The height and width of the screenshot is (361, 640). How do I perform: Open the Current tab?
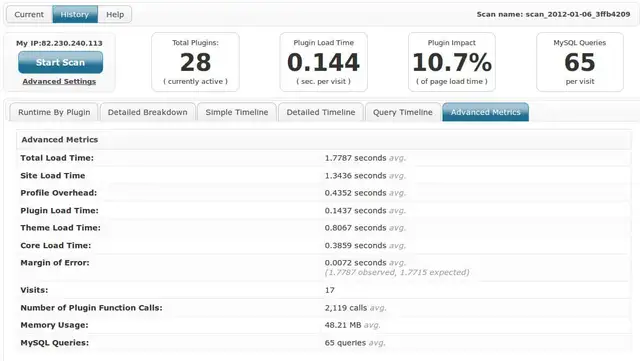coord(29,14)
